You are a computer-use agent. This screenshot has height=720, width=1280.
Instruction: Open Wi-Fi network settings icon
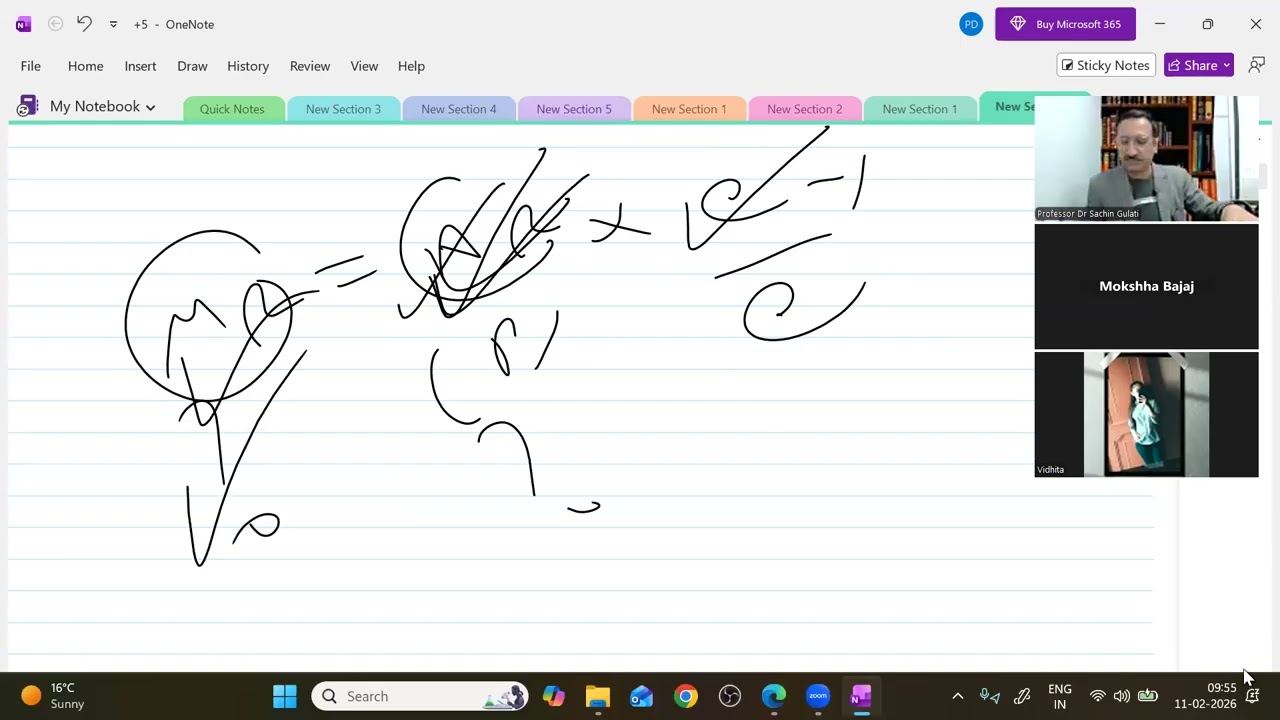(x=1098, y=696)
